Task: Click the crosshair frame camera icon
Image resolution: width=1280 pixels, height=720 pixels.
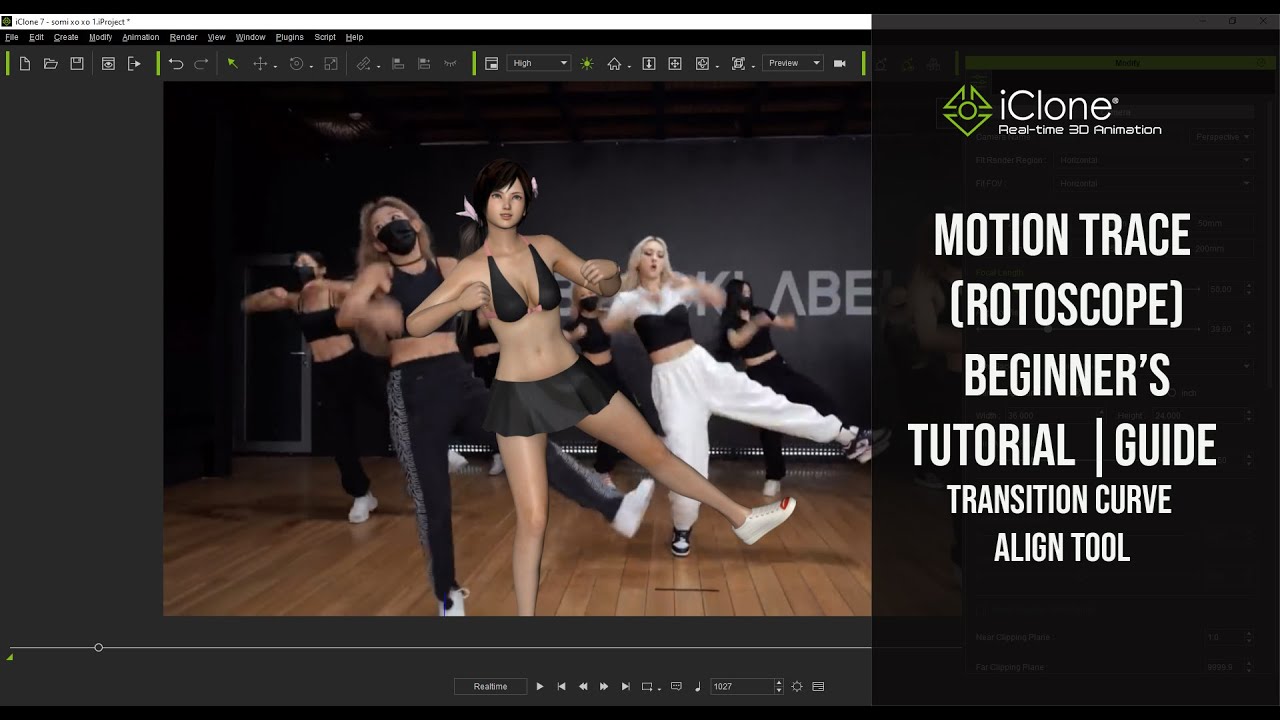Action: pos(675,63)
